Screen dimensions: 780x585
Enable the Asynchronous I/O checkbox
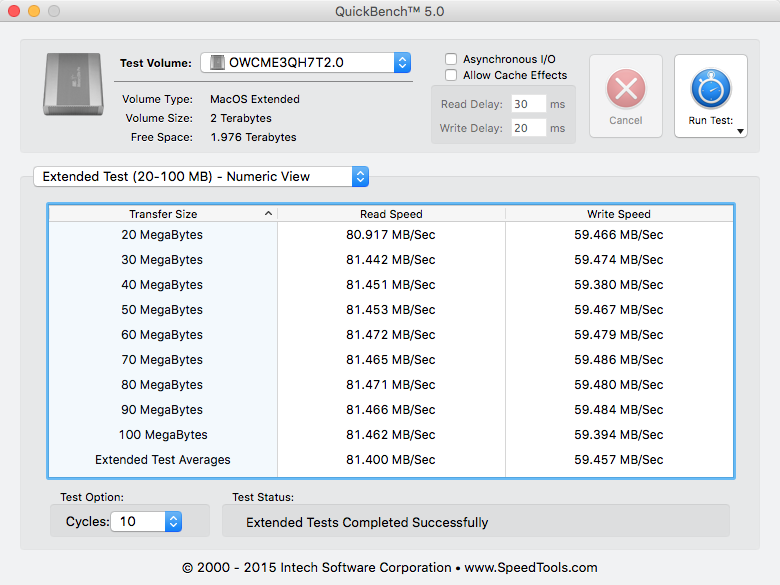[x=452, y=60]
